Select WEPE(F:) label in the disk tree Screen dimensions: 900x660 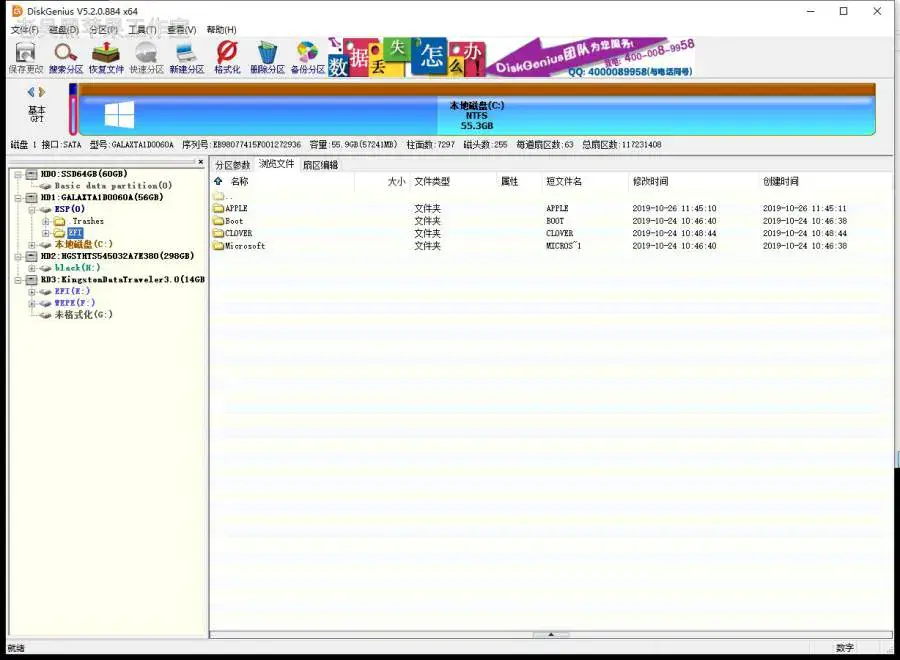[75, 303]
